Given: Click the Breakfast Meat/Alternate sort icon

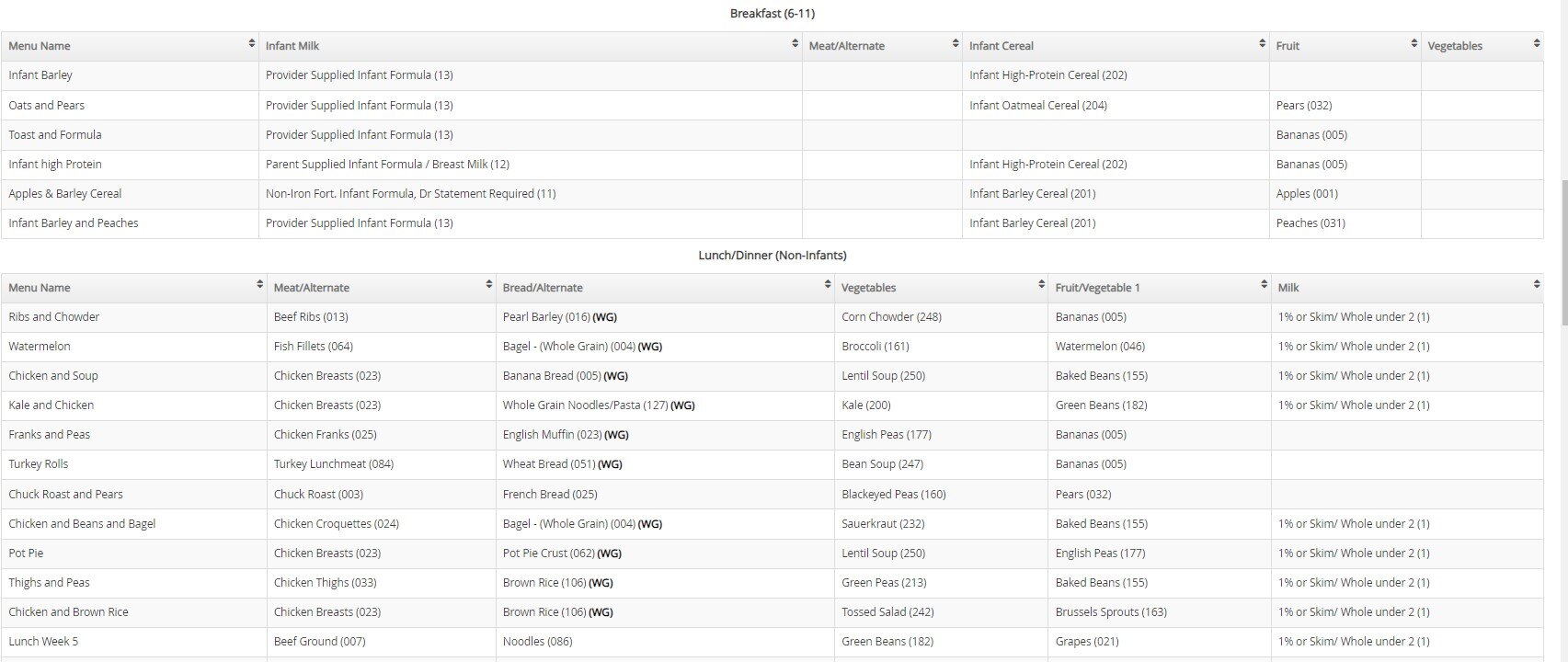Looking at the screenshot, I should (955, 44).
